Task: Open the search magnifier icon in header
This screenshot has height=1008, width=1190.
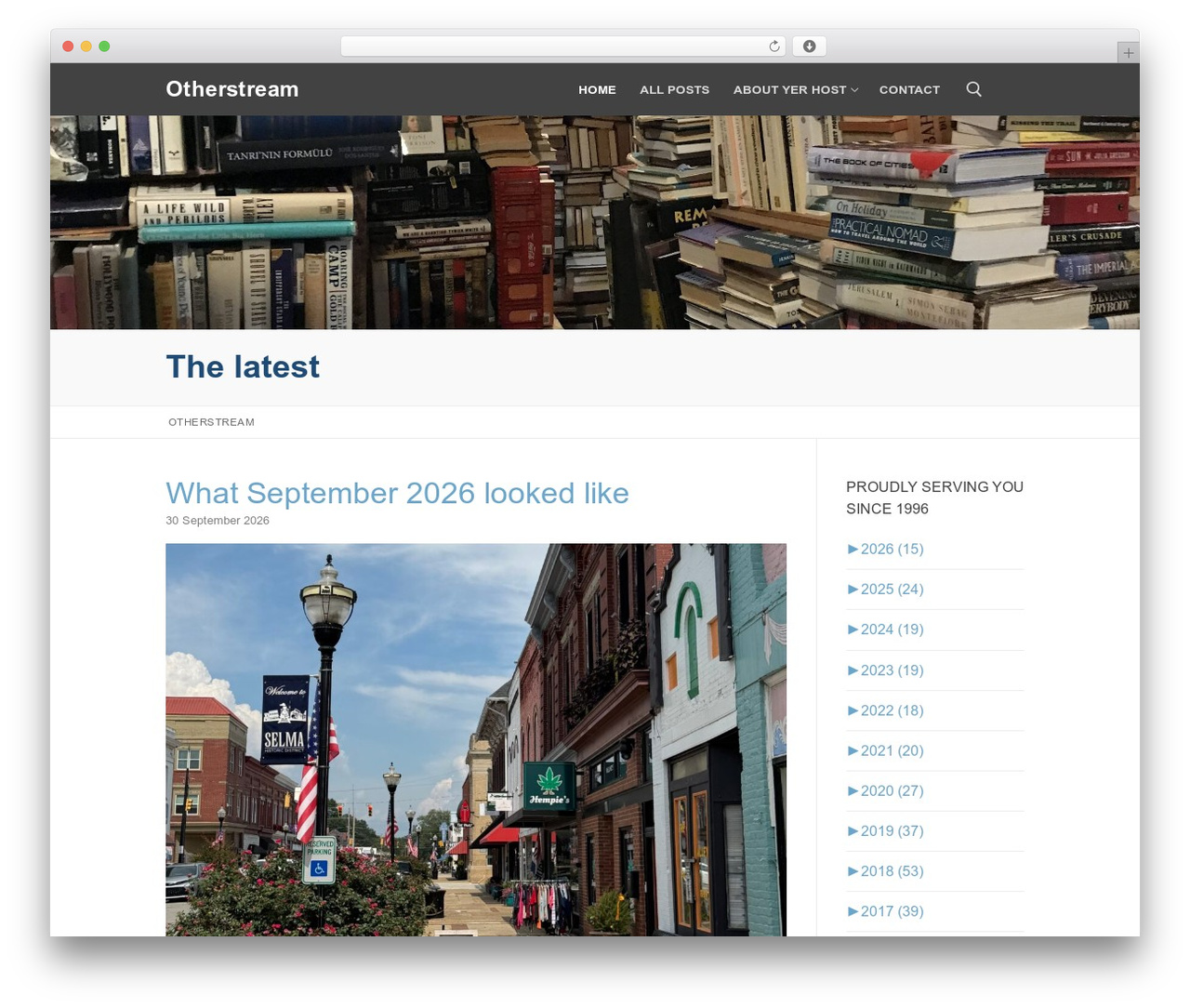Action: [973, 89]
